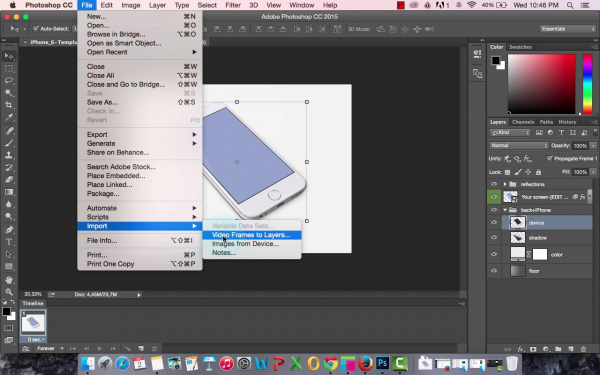
Task: Select the Zoom tool in the toolbox
Action: [9, 292]
